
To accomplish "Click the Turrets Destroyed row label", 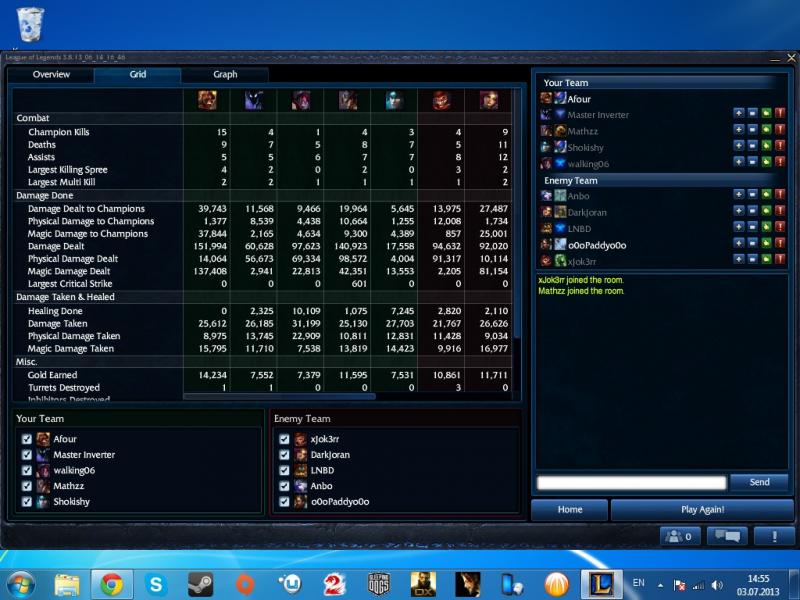I will pyautogui.click(x=64, y=388).
